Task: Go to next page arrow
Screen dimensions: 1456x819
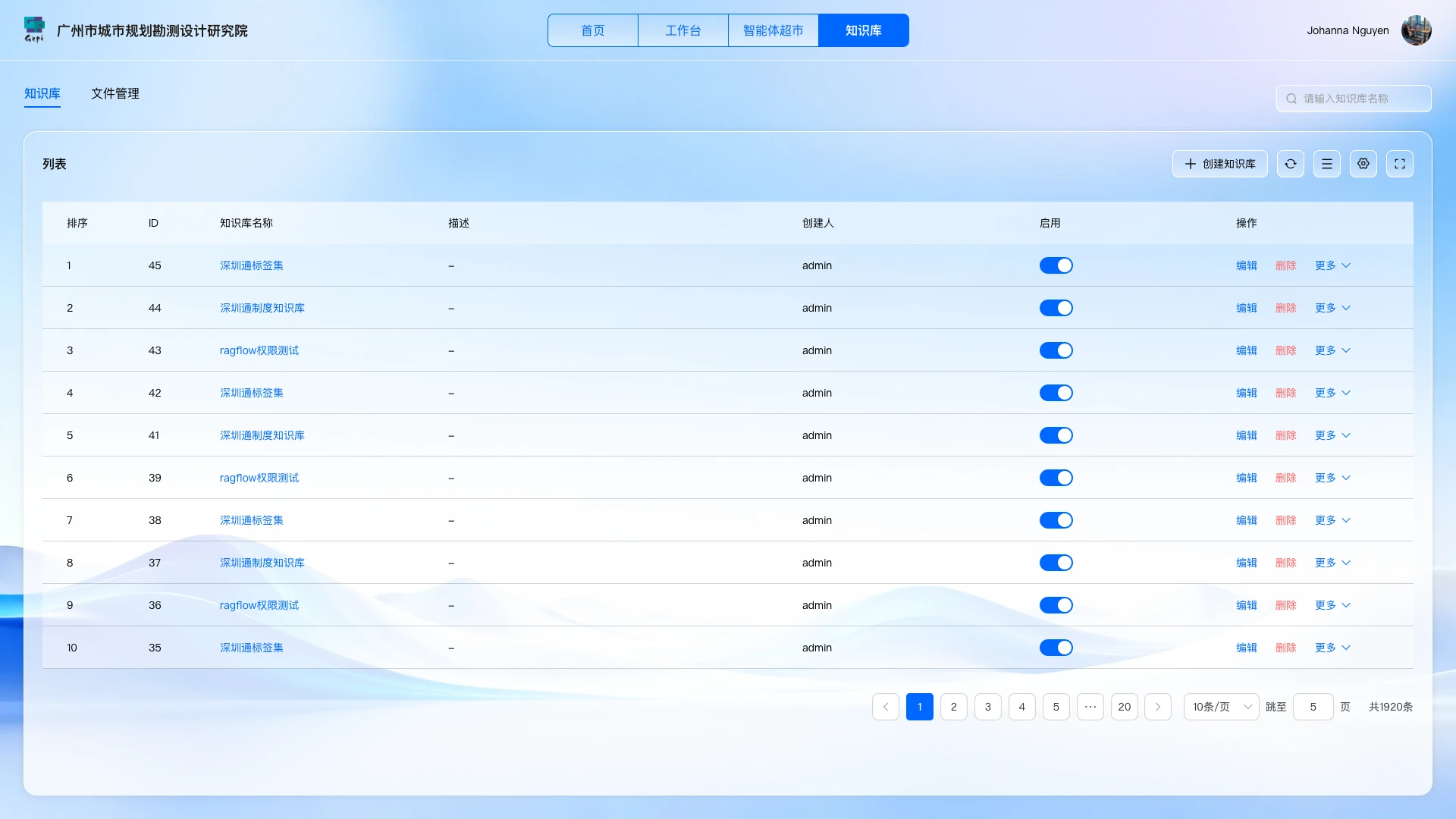Action: click(x=1157, y=707)
